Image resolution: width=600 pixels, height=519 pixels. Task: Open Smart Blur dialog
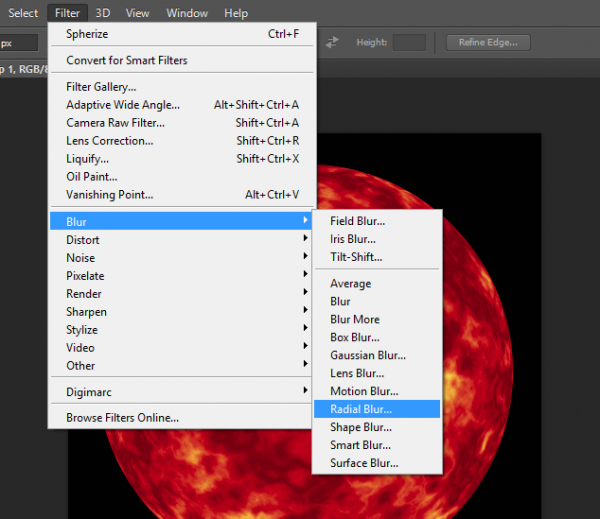tap(377, 445)
